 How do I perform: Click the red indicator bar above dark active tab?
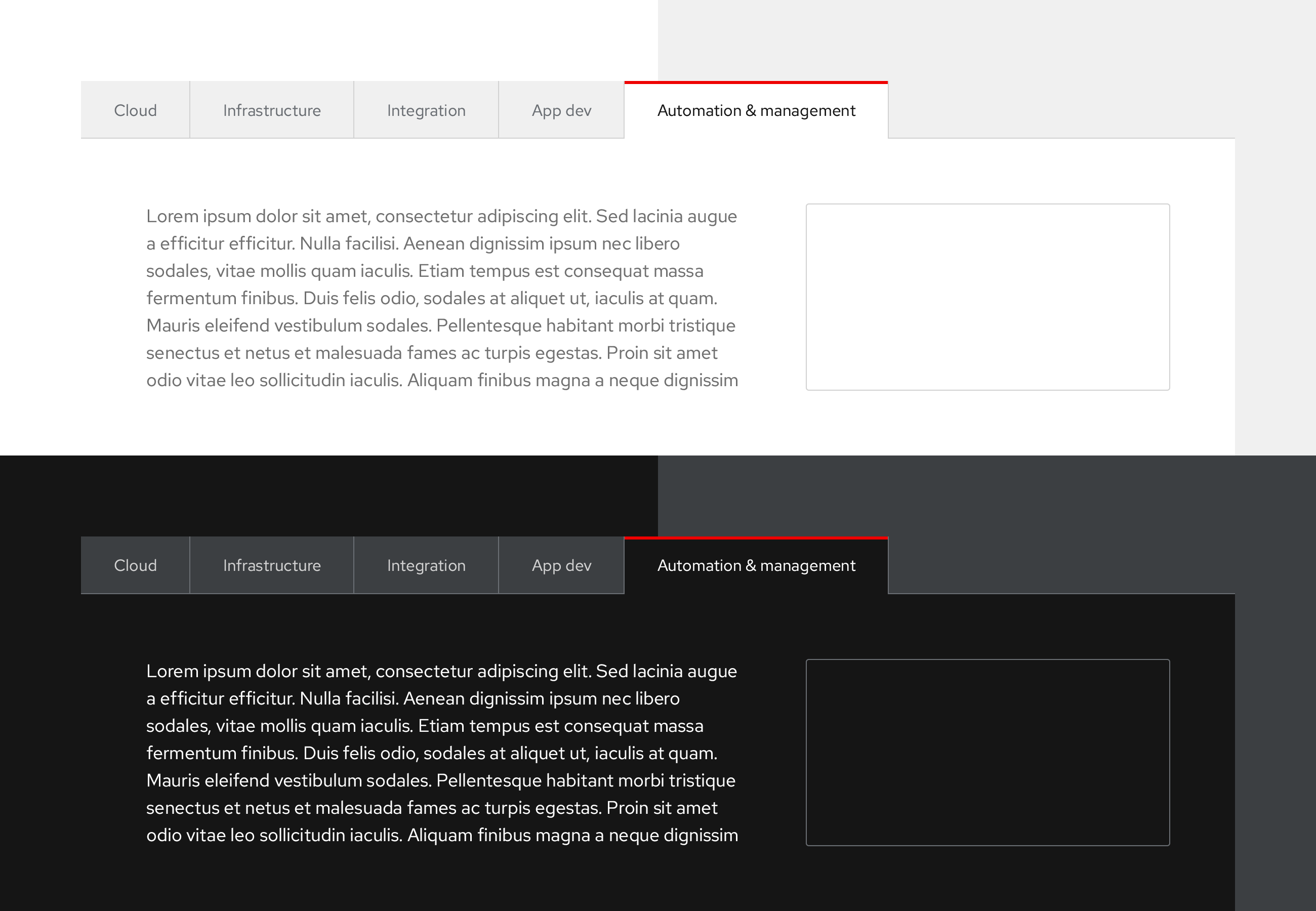[x=756, y=537]
